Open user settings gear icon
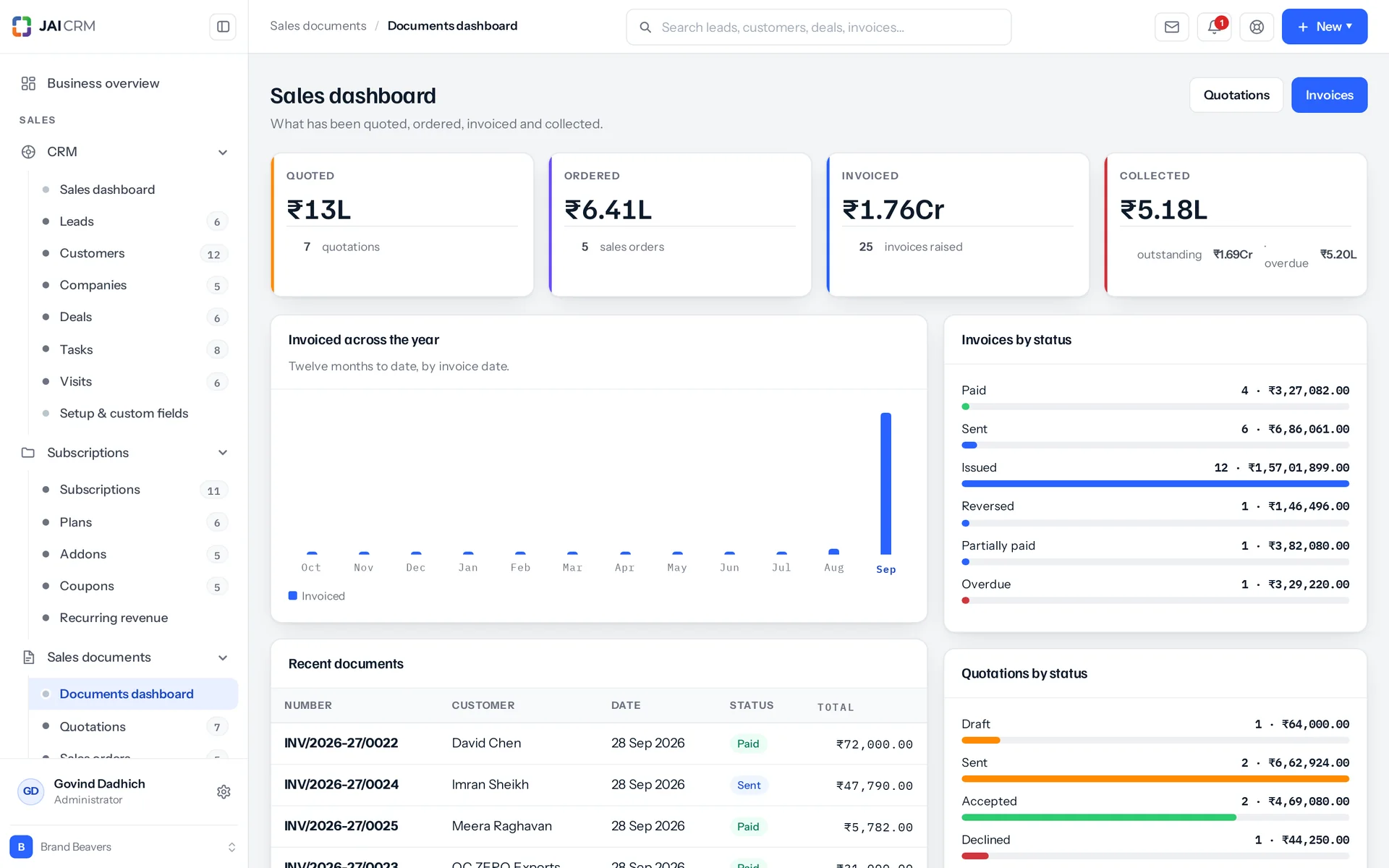The height and width of the screenshot is (868, 1389). [x=224, y=792]
